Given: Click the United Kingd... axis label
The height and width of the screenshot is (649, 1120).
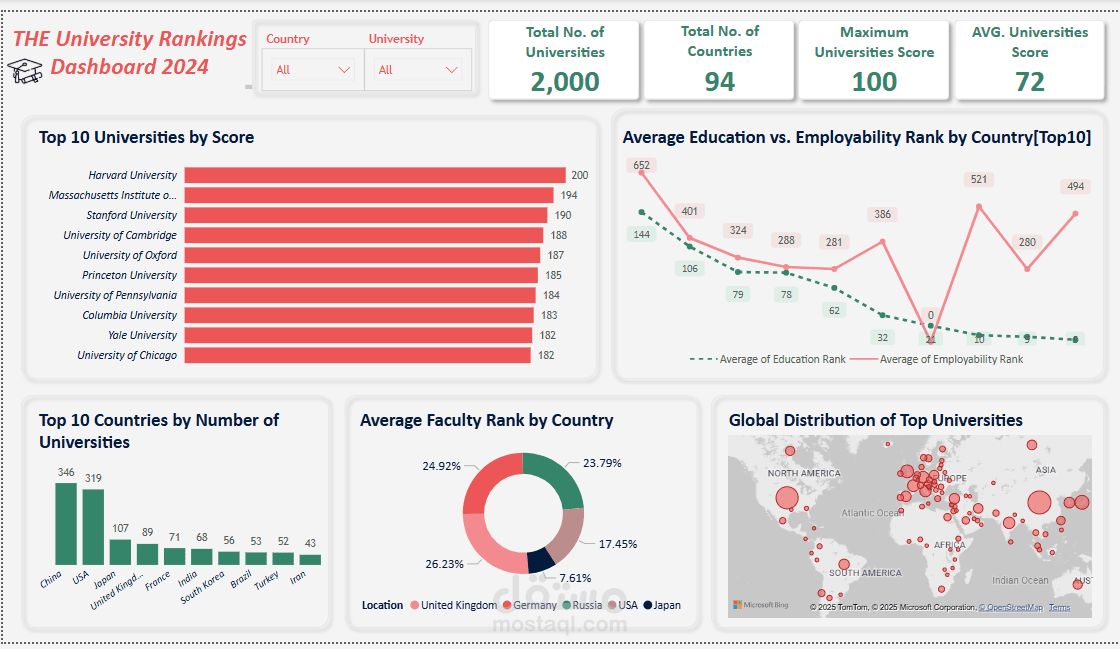Looking at the screenshot, I should pyautogui.click(x=117, y=590).
